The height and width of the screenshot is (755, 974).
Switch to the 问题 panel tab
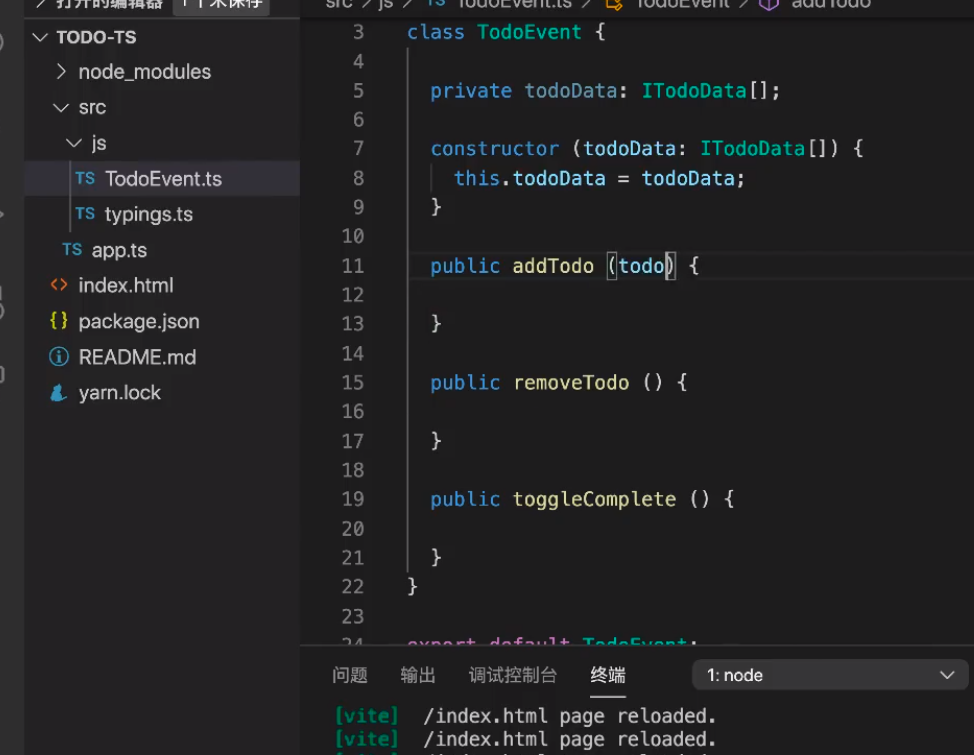click(x=349, y=675)
